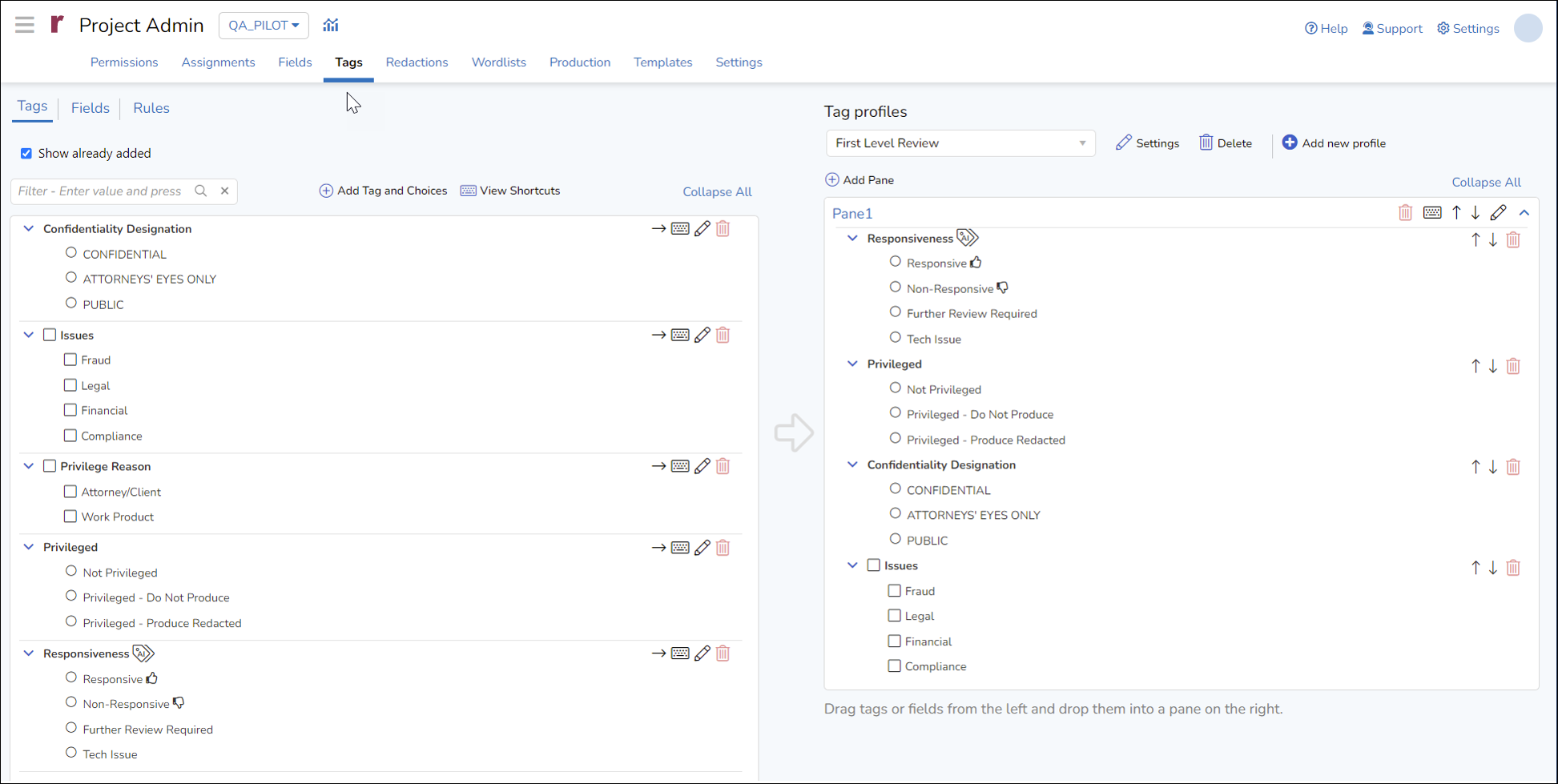Click Add Pane
This screenshot has width=1558, height=784.
(x=860, y=180)
